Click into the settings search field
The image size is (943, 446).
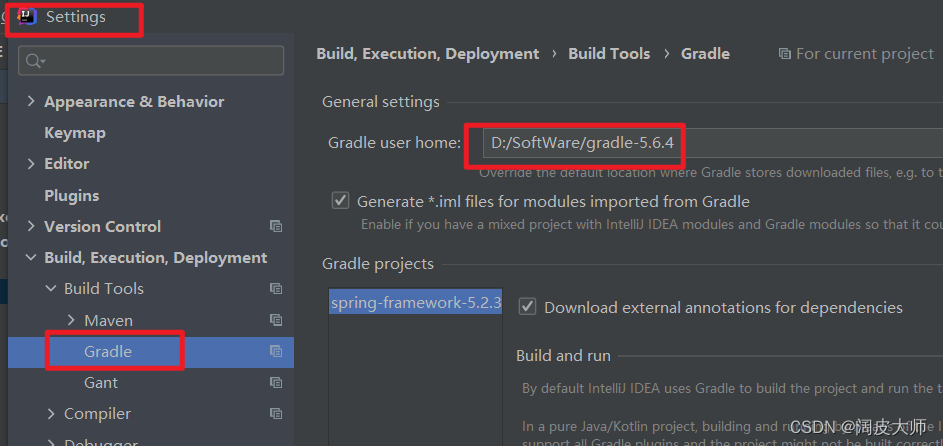(151, 61)
